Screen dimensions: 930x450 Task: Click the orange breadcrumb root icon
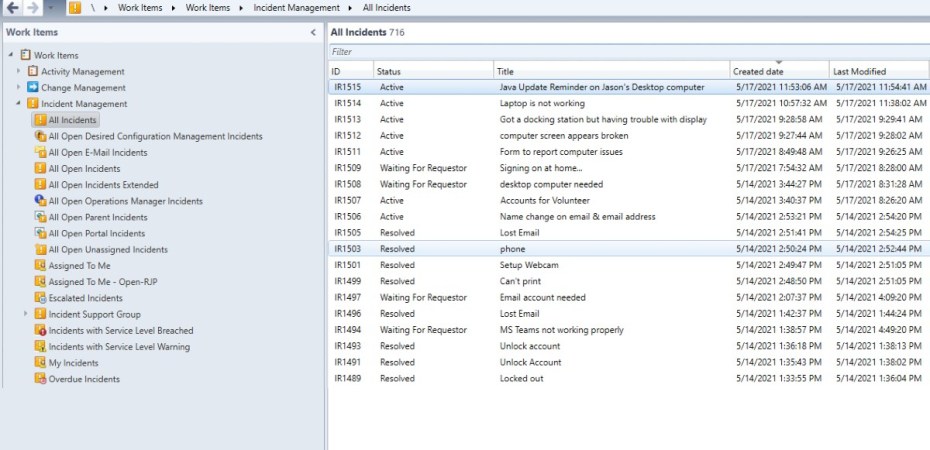click(75, 8)
